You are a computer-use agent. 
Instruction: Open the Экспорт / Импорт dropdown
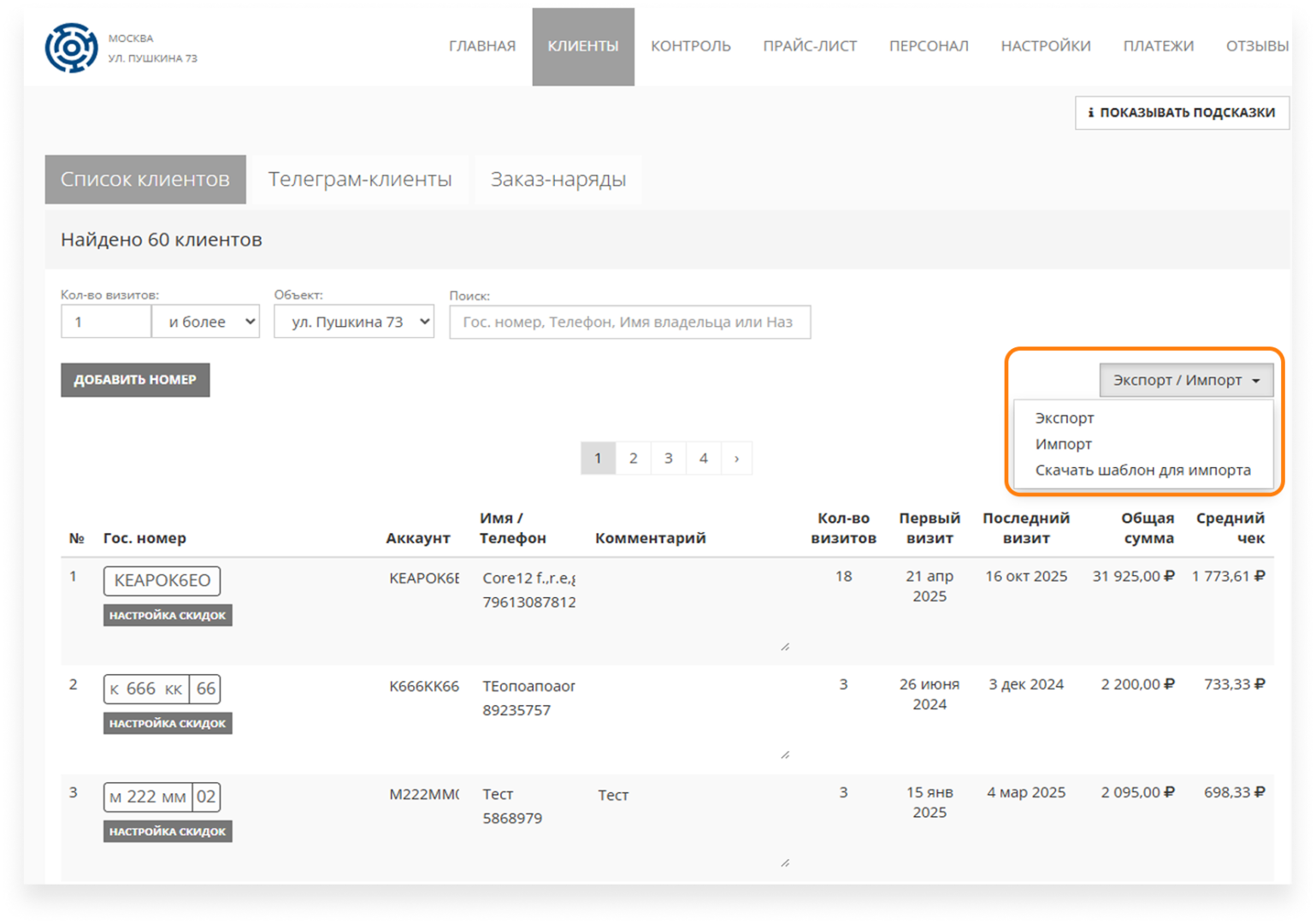click(x=1185, y=380)
